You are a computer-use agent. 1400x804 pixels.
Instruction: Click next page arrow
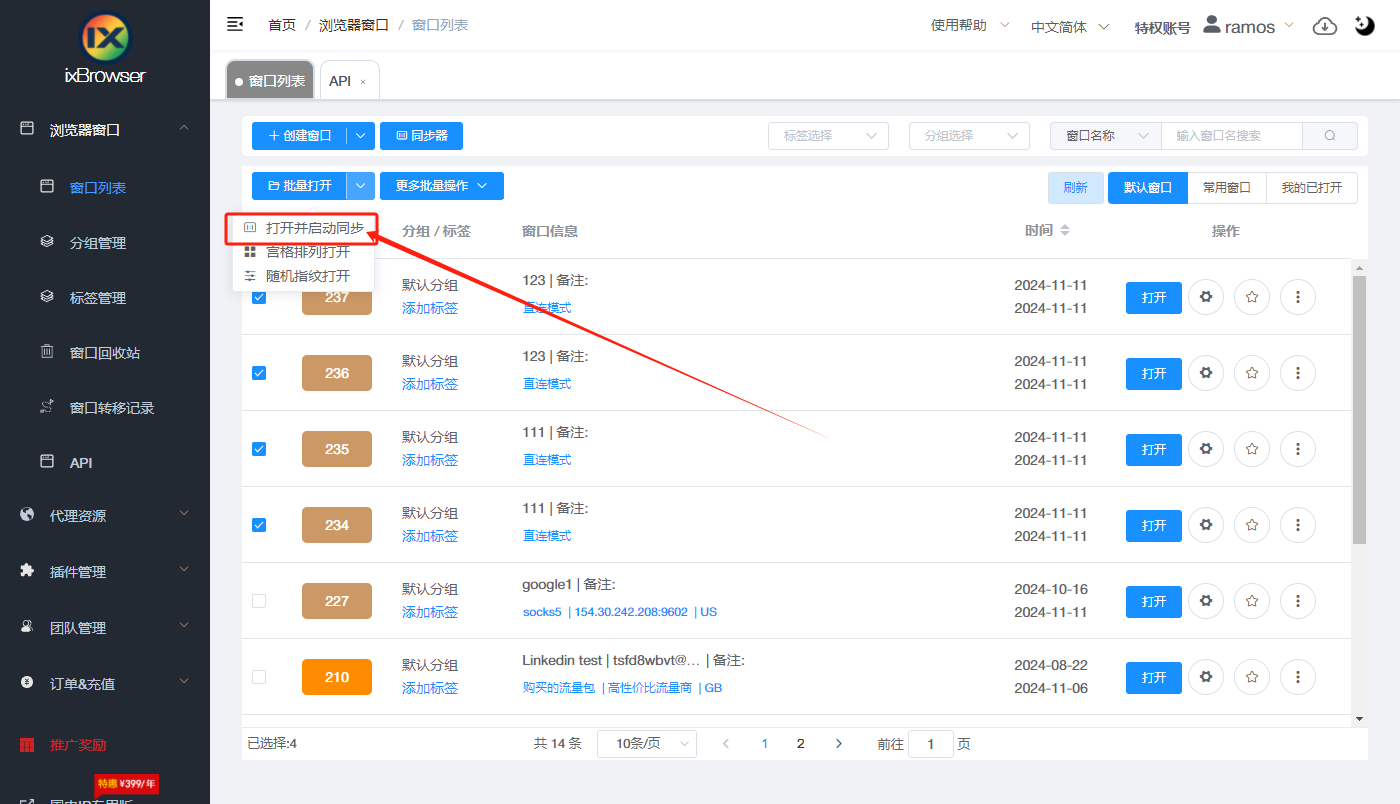tap(839, 744)
